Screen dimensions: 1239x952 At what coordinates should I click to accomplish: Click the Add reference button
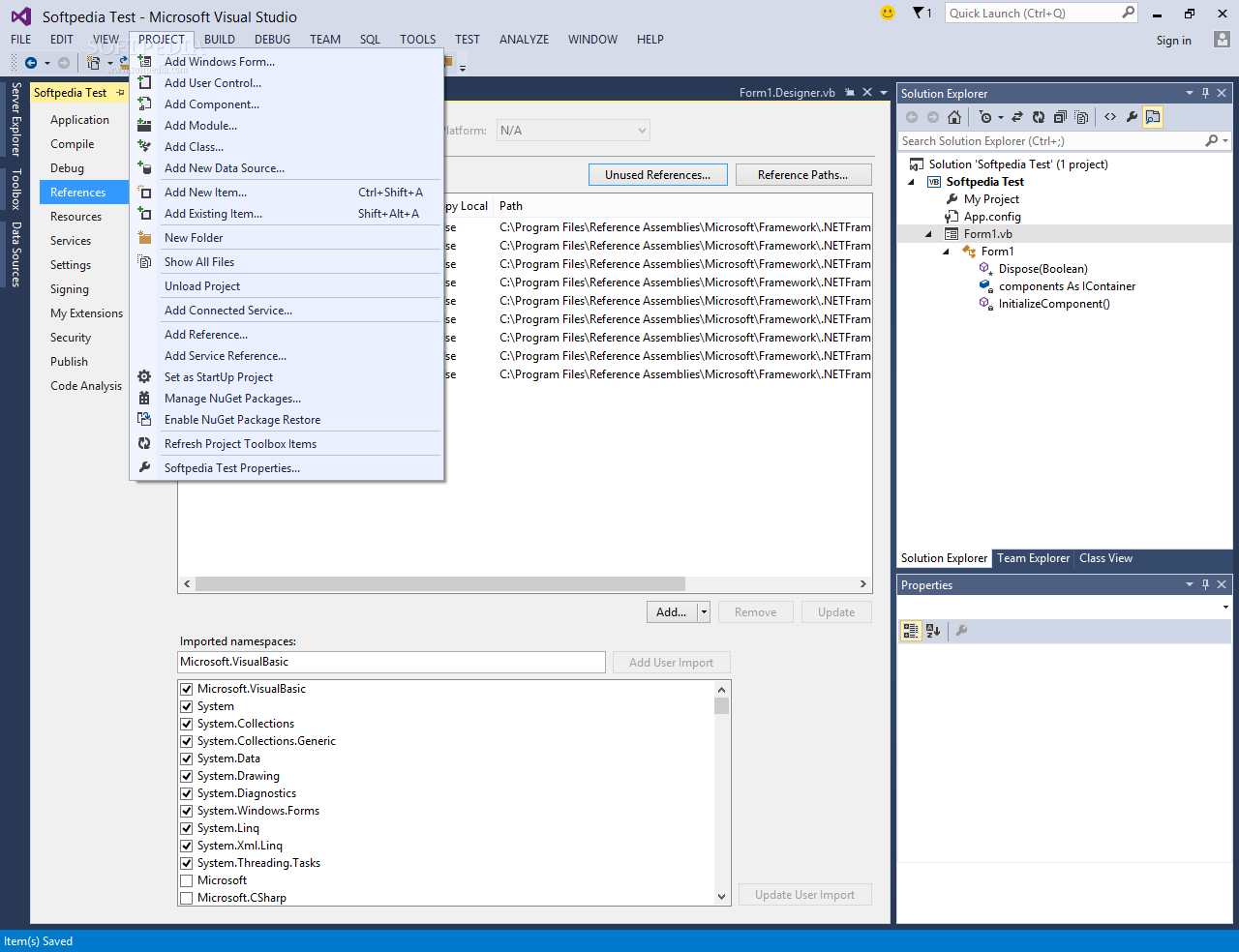(x=672, y=612)
